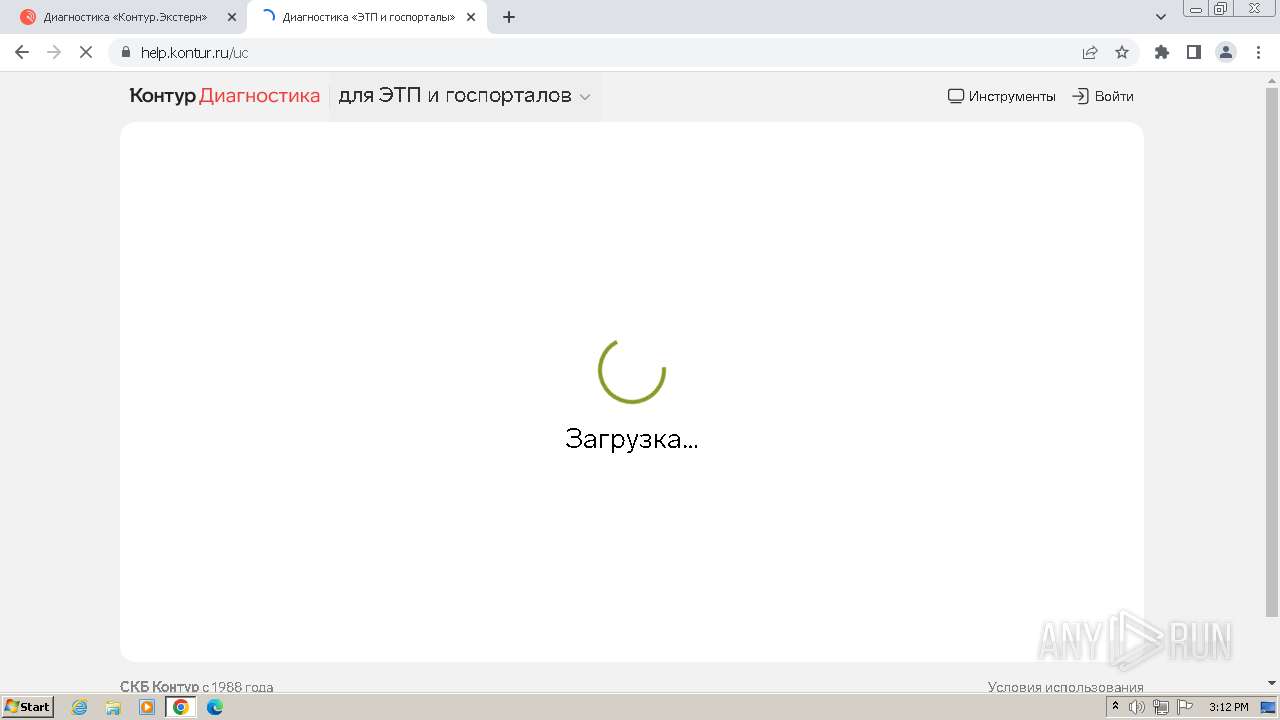Click the address bar URL field
The height and width of the screenshot is (720, 1280).
tap(600, 53)
